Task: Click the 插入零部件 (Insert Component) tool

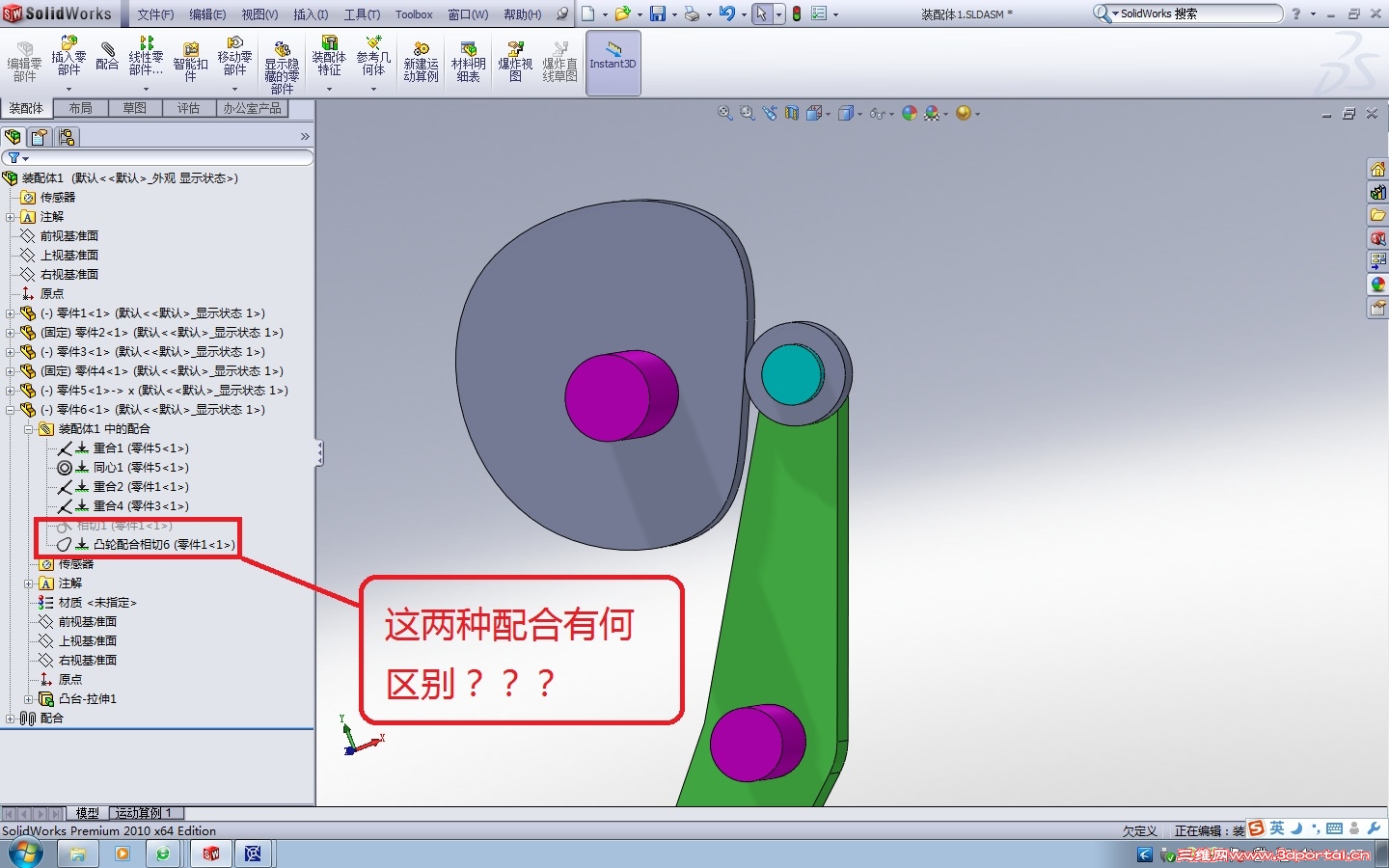Action: (x=68, y=57)
